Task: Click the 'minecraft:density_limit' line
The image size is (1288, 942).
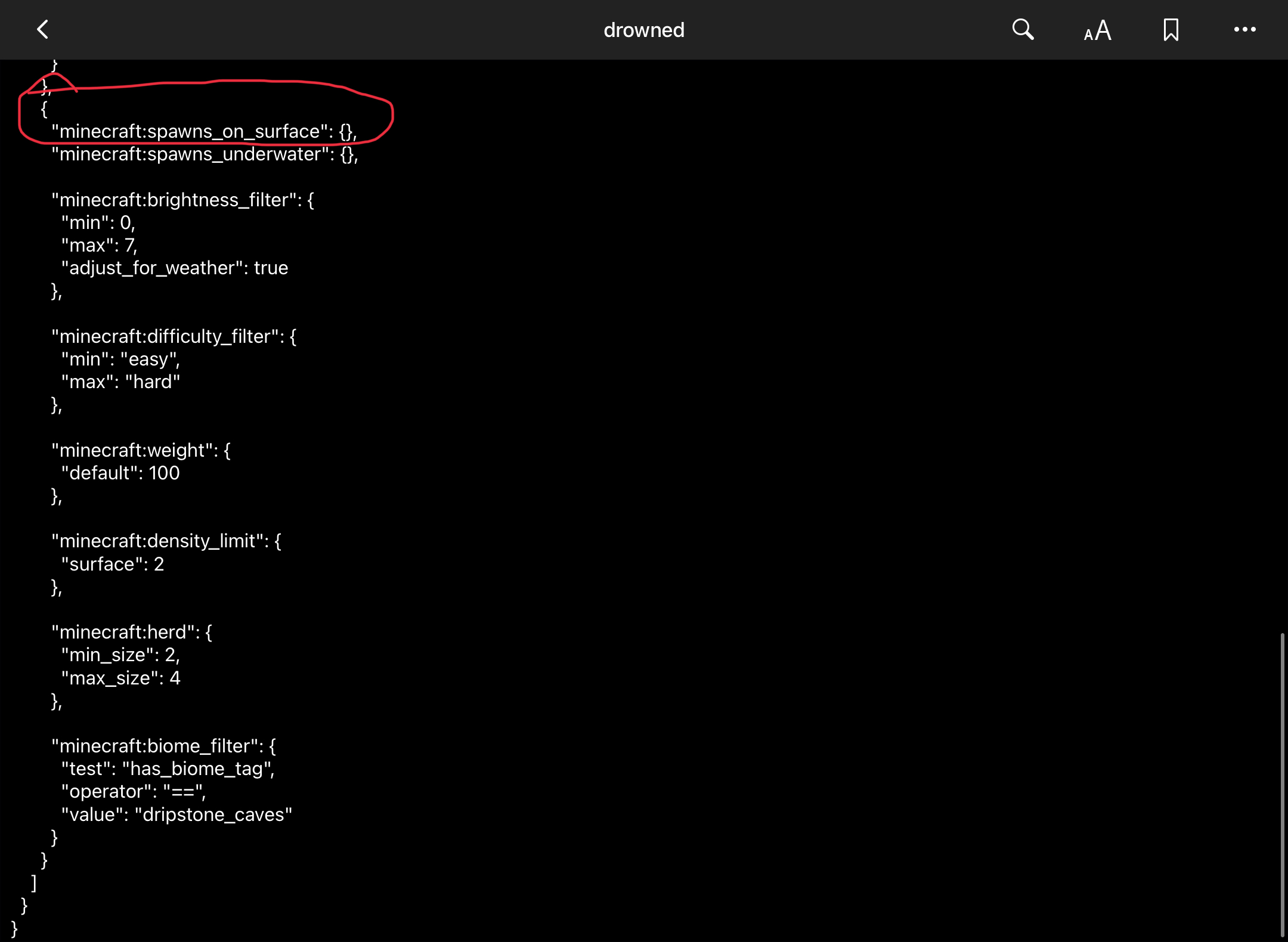Action: pos(166,541)
